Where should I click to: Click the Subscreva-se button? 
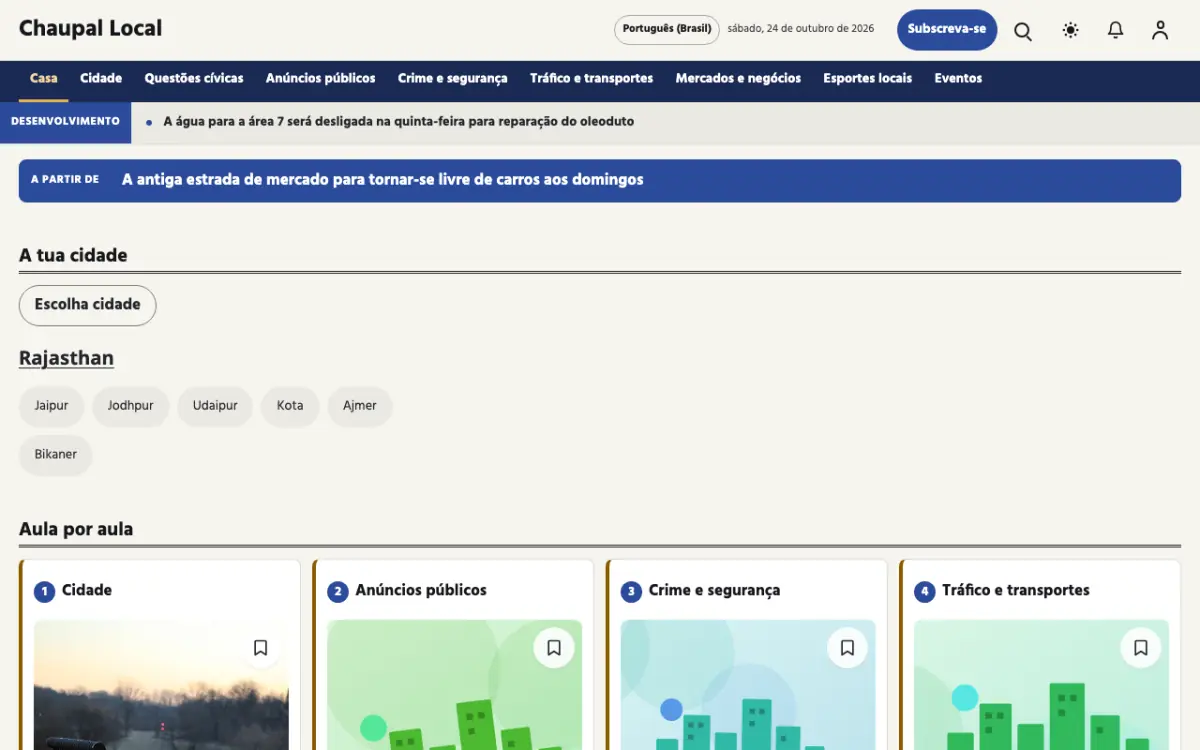(x=947, y=29)
